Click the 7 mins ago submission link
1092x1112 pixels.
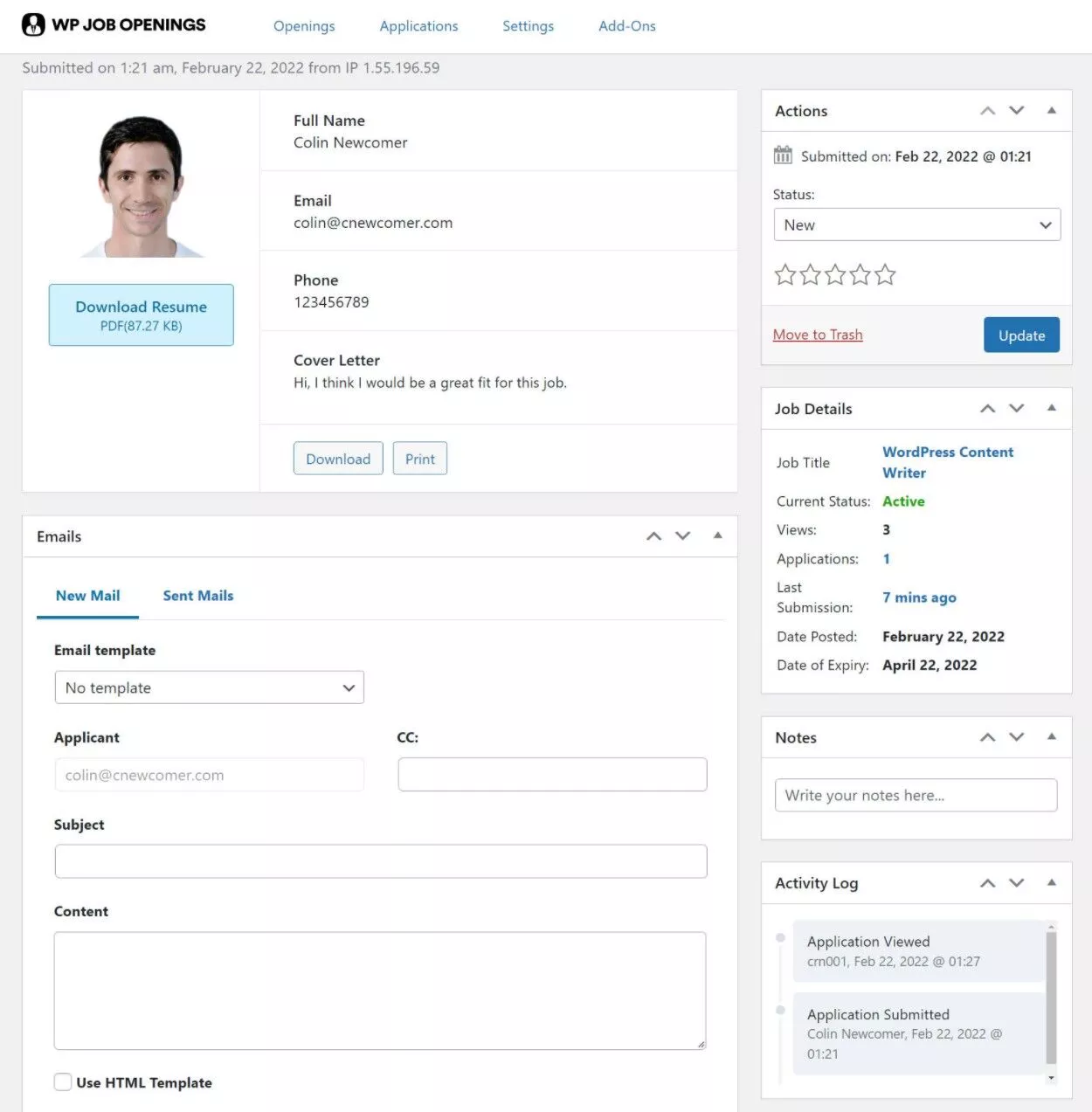(x=919, y=597)
